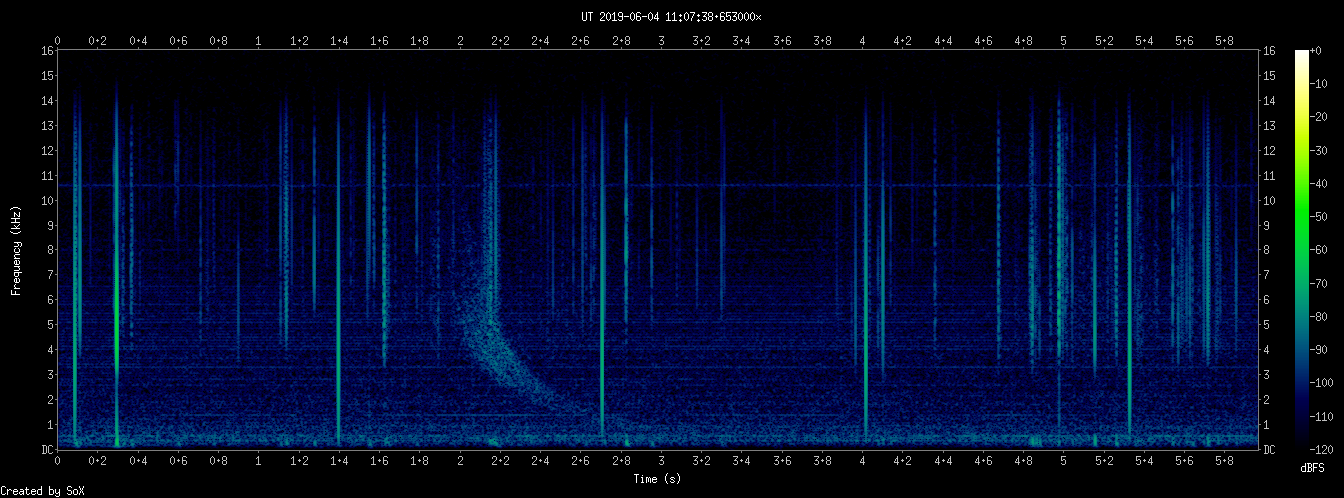Viewport: 1344px width, 498px height.
Task: Select the -20 tick on the dBFS scale
Action: pyautogui.click(x=1321, y=115)
